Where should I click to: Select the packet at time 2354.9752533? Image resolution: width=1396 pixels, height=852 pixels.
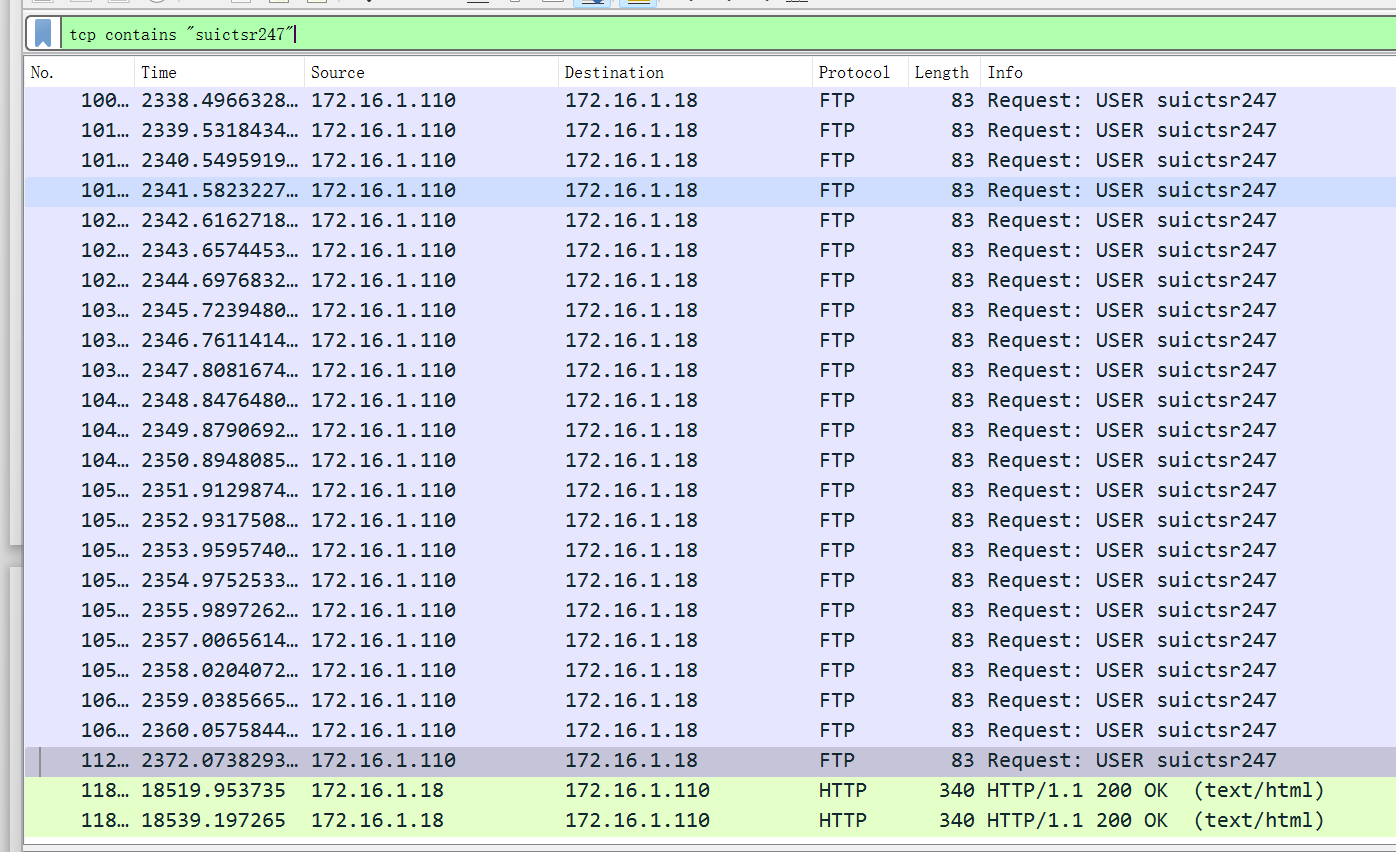pos(710,580)
